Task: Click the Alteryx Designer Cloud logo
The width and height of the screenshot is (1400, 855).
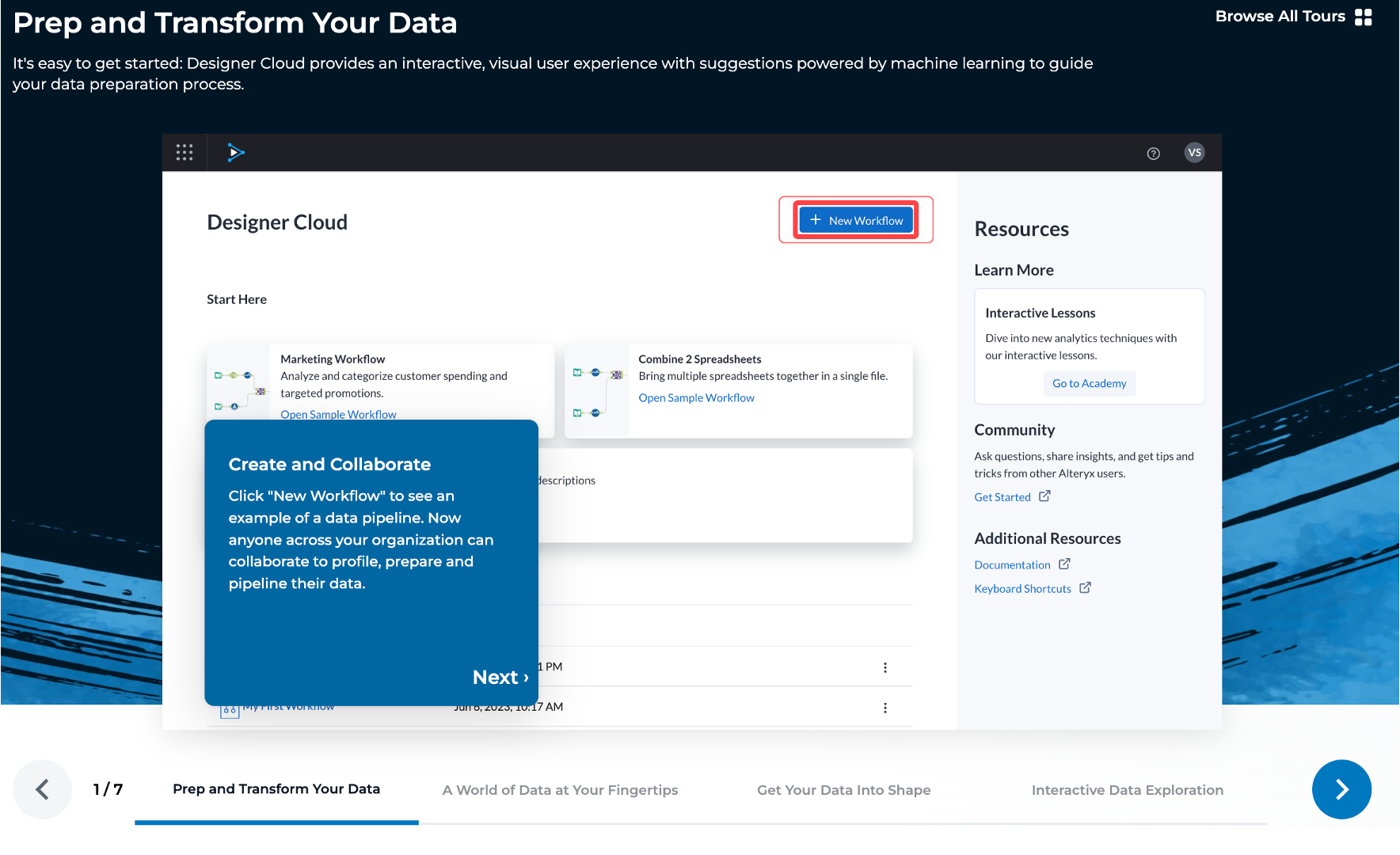Action: 236,152
